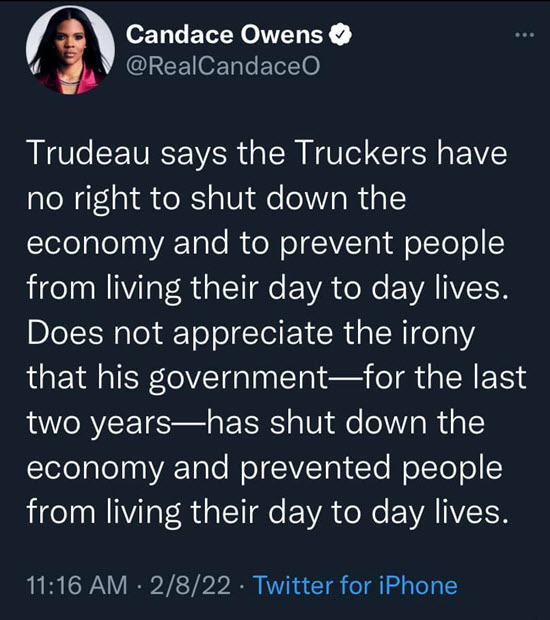550x620 pixels.
Task: Click the first line from living their day
Action: [267, 289]
